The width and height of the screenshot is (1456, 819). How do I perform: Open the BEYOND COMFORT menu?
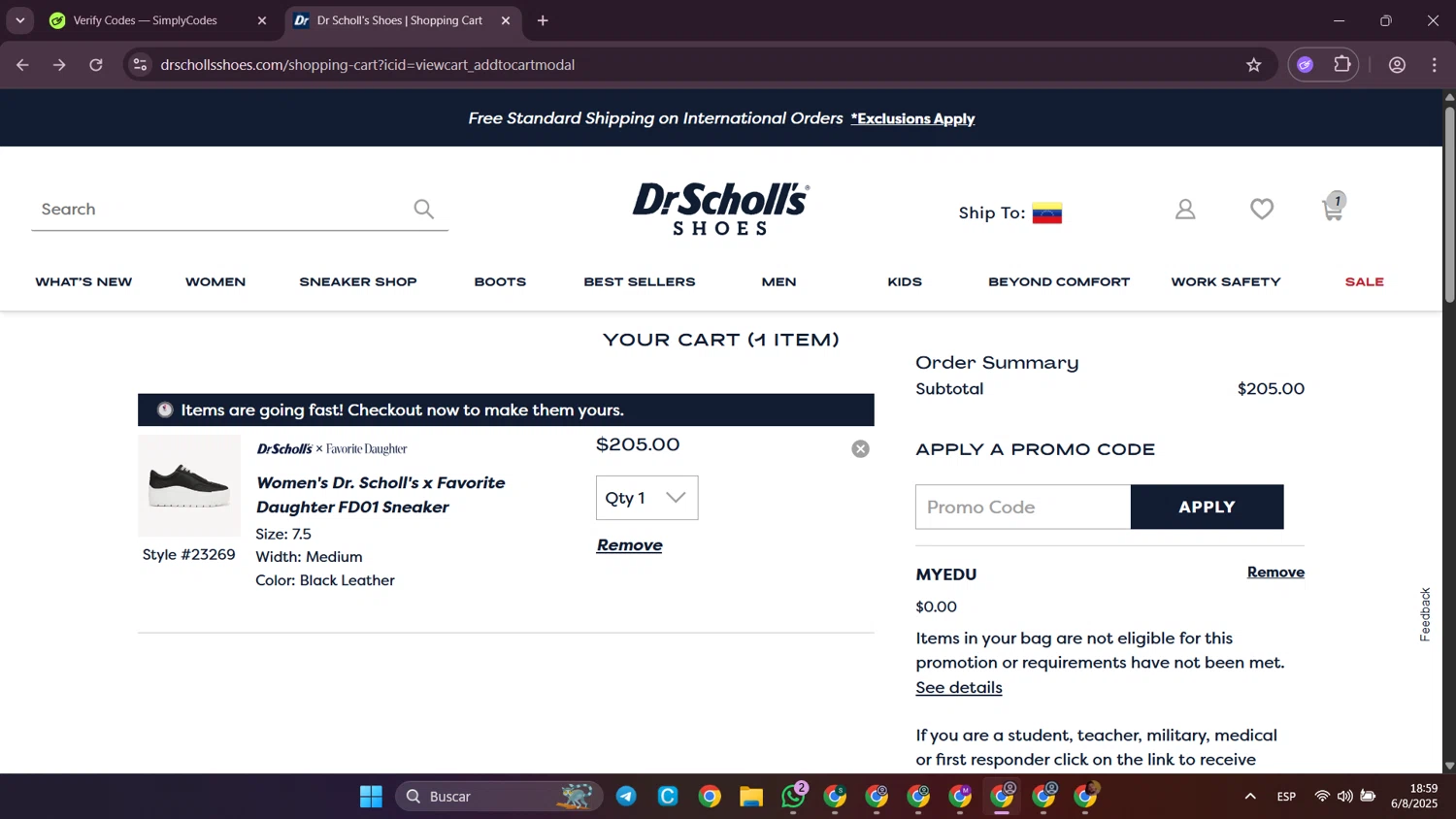[x=1059, y=282]
